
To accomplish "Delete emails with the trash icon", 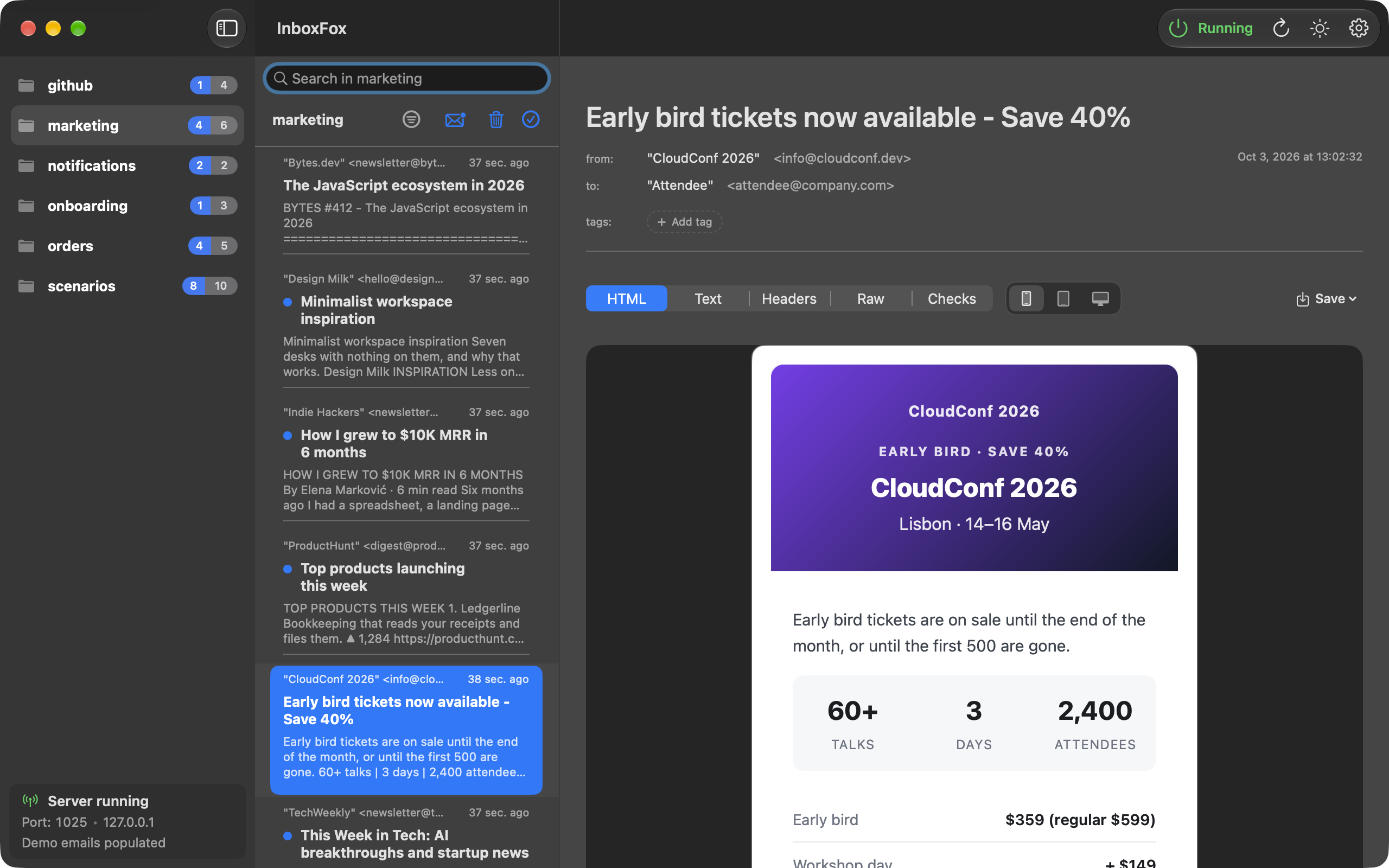I will pyautogui.click(x=496, y=119).
